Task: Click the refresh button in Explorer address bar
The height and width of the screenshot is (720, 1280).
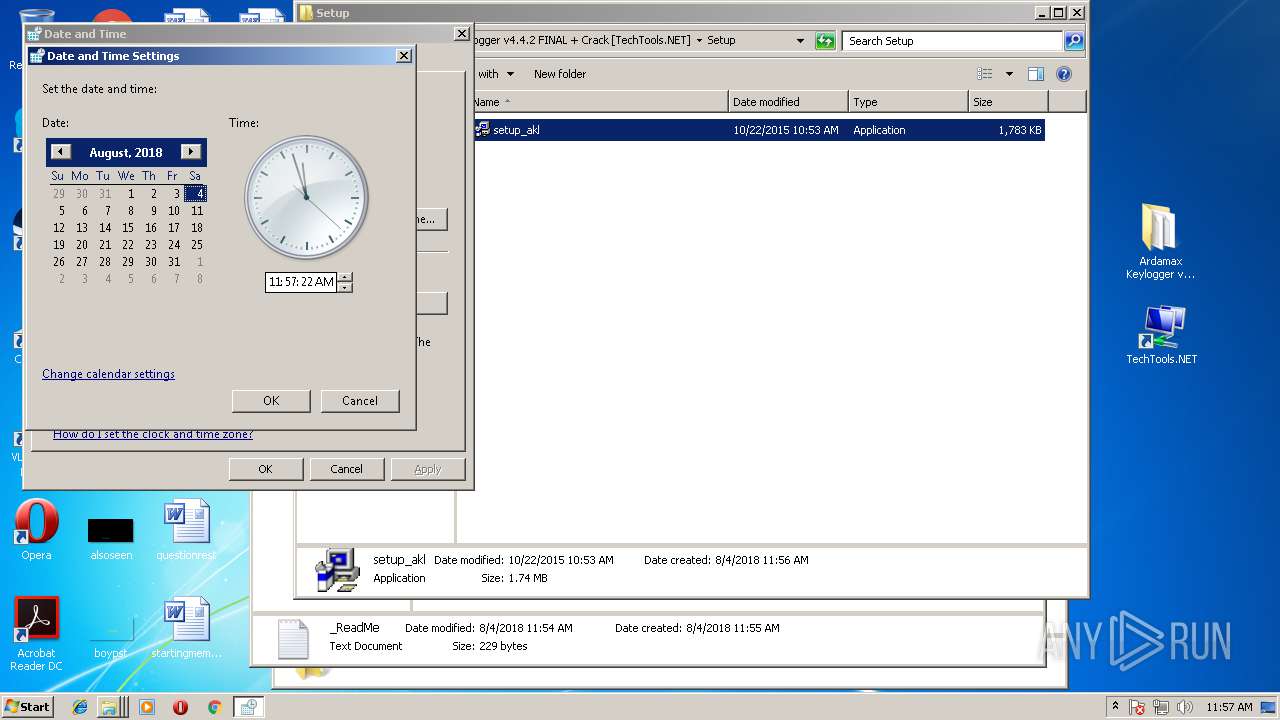Action: (825, 41)
